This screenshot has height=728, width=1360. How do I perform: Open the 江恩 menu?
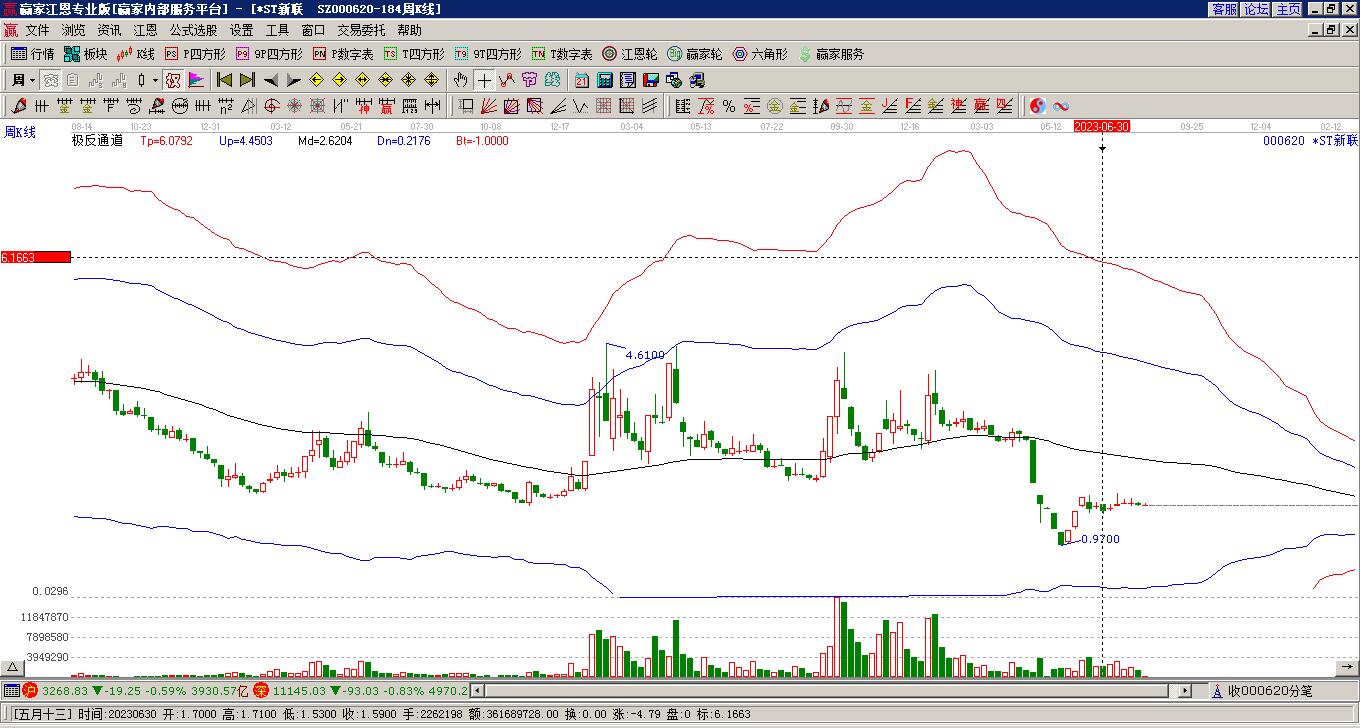145,30
